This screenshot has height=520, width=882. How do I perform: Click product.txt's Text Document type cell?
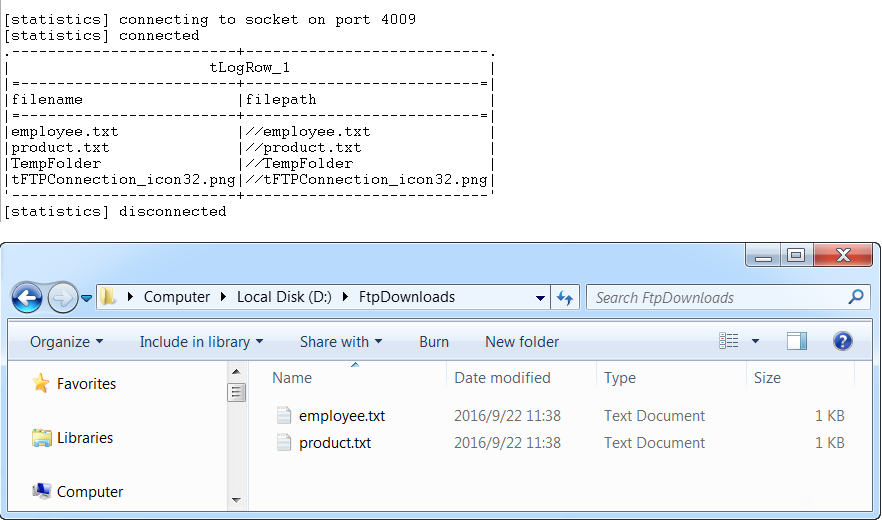654,443
